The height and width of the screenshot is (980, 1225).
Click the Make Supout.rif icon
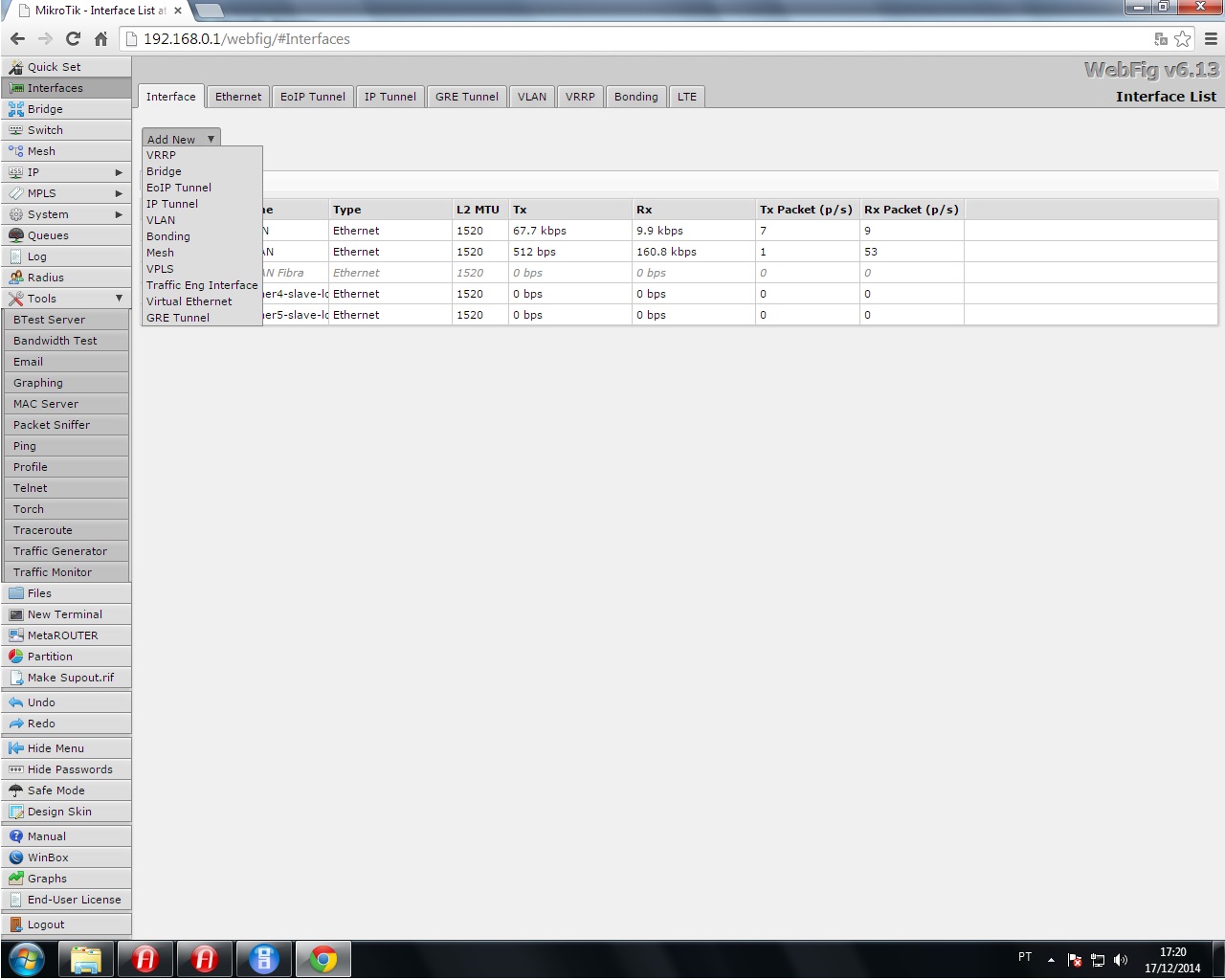click(x=16, y=678)
